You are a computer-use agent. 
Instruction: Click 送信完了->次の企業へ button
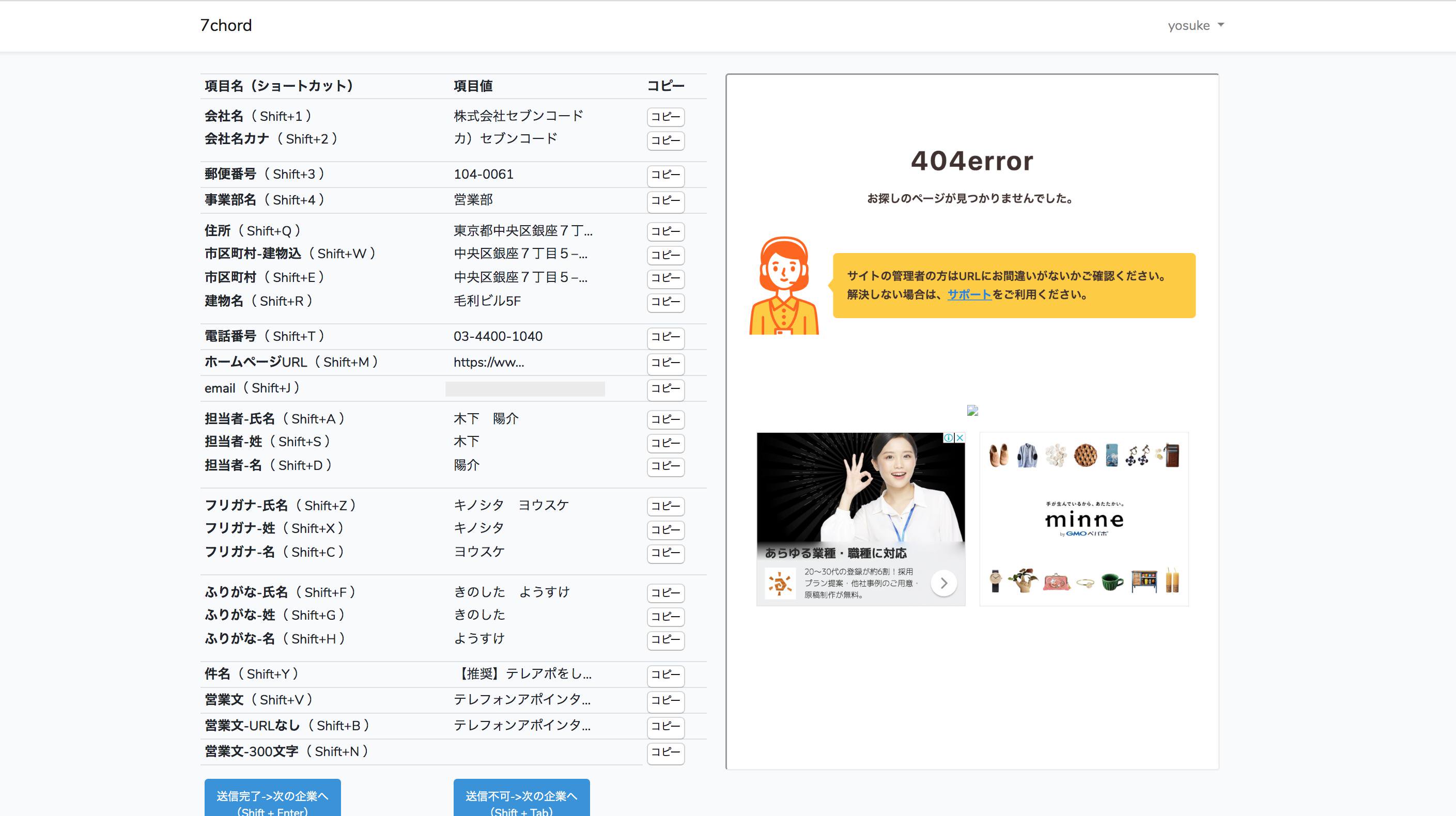click(x=272, y=798)
